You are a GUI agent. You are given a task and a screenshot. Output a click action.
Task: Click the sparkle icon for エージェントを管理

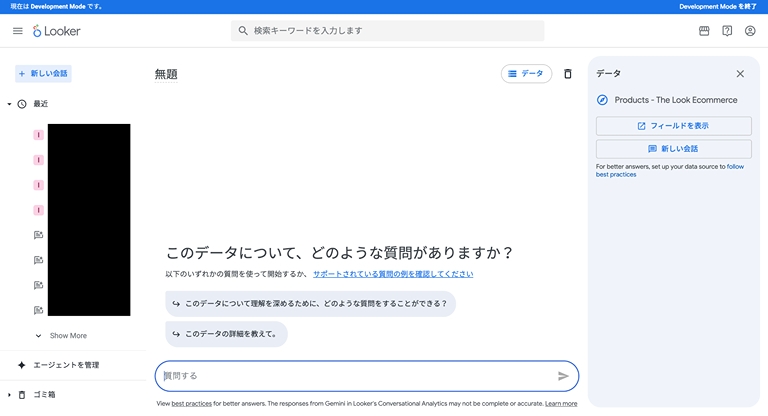(x=22, y=365)
